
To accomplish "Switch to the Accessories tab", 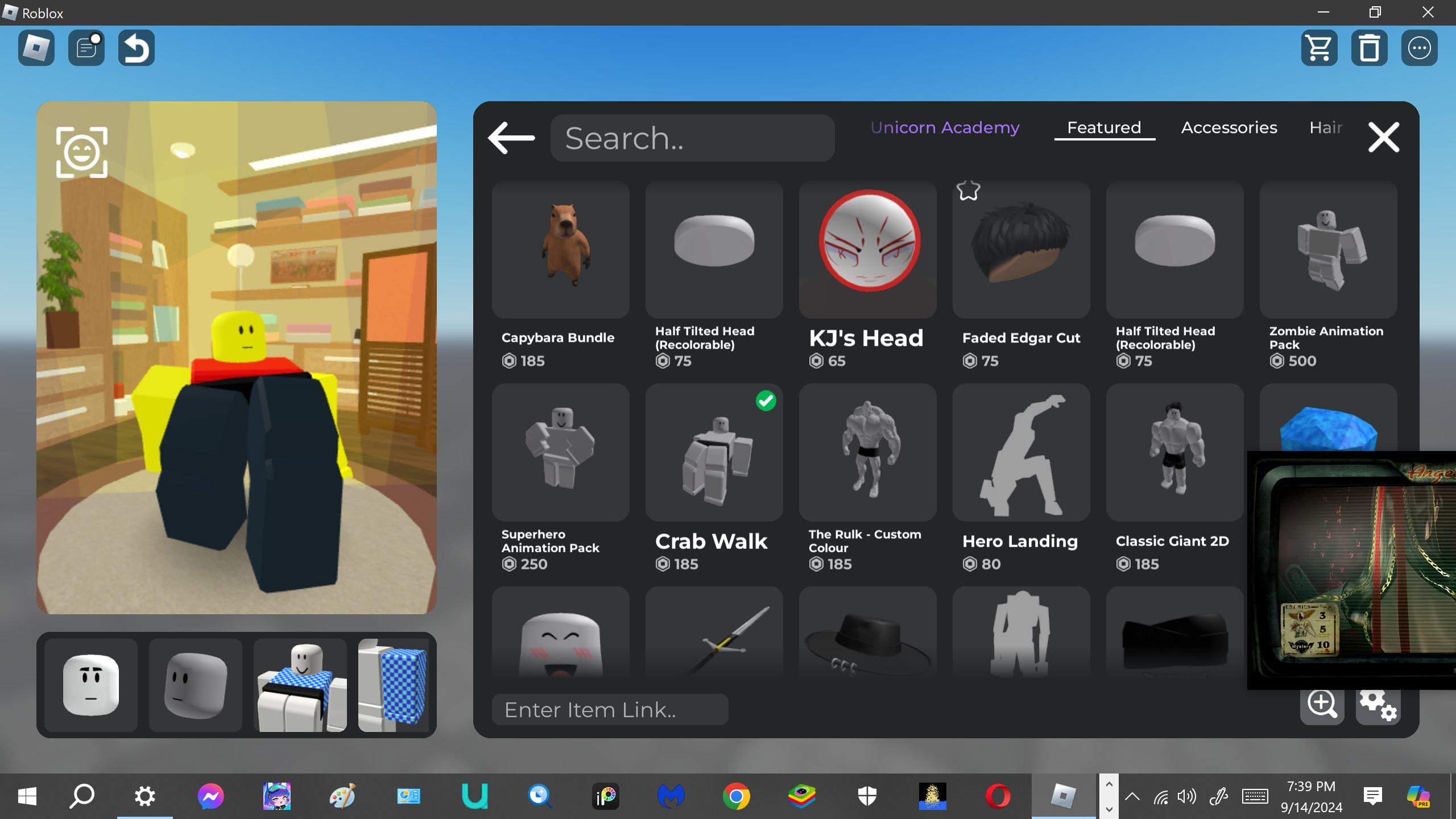I will [1228, 127].
